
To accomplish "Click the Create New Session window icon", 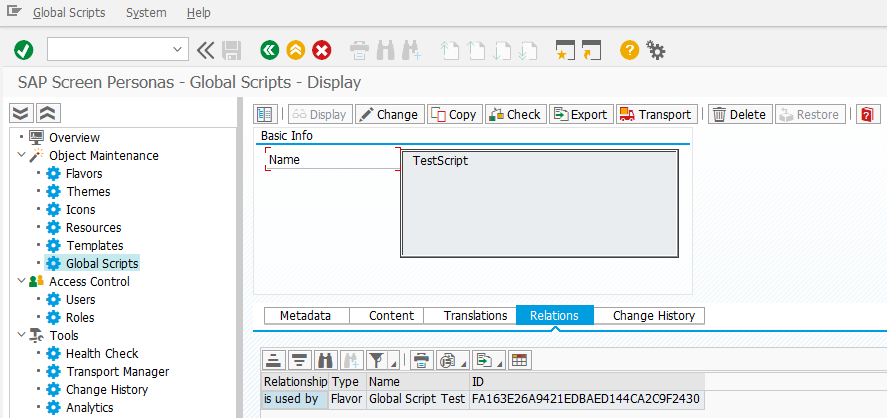I will 565,50.
